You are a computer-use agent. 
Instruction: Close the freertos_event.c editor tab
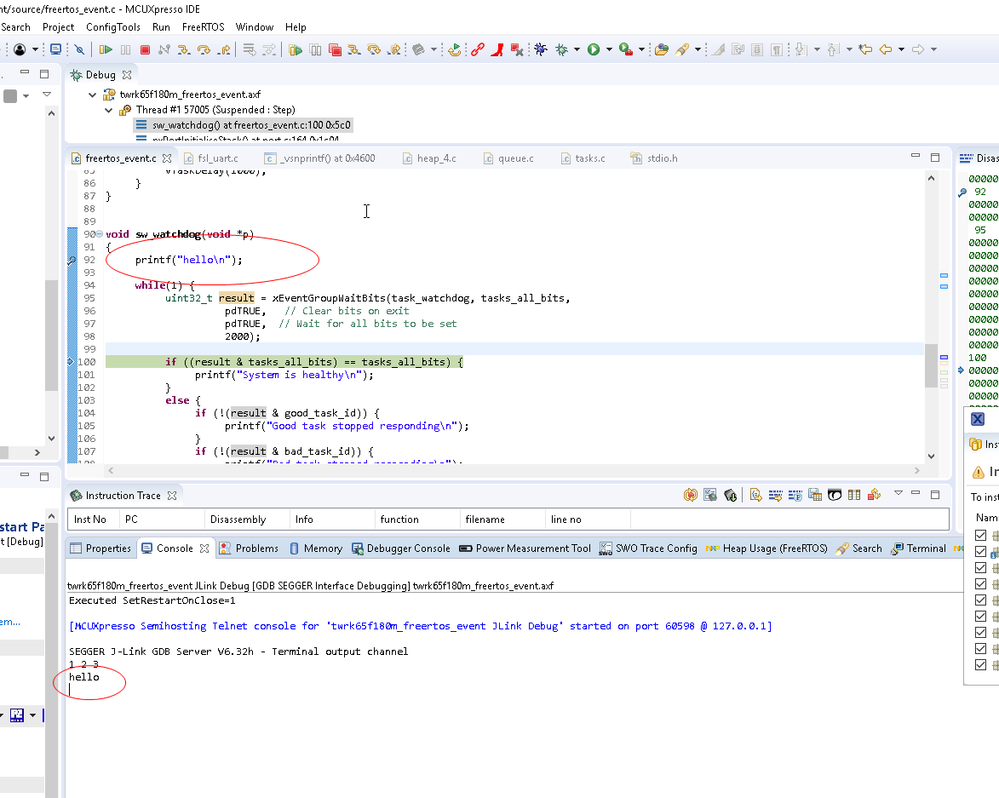coord(167,159)
